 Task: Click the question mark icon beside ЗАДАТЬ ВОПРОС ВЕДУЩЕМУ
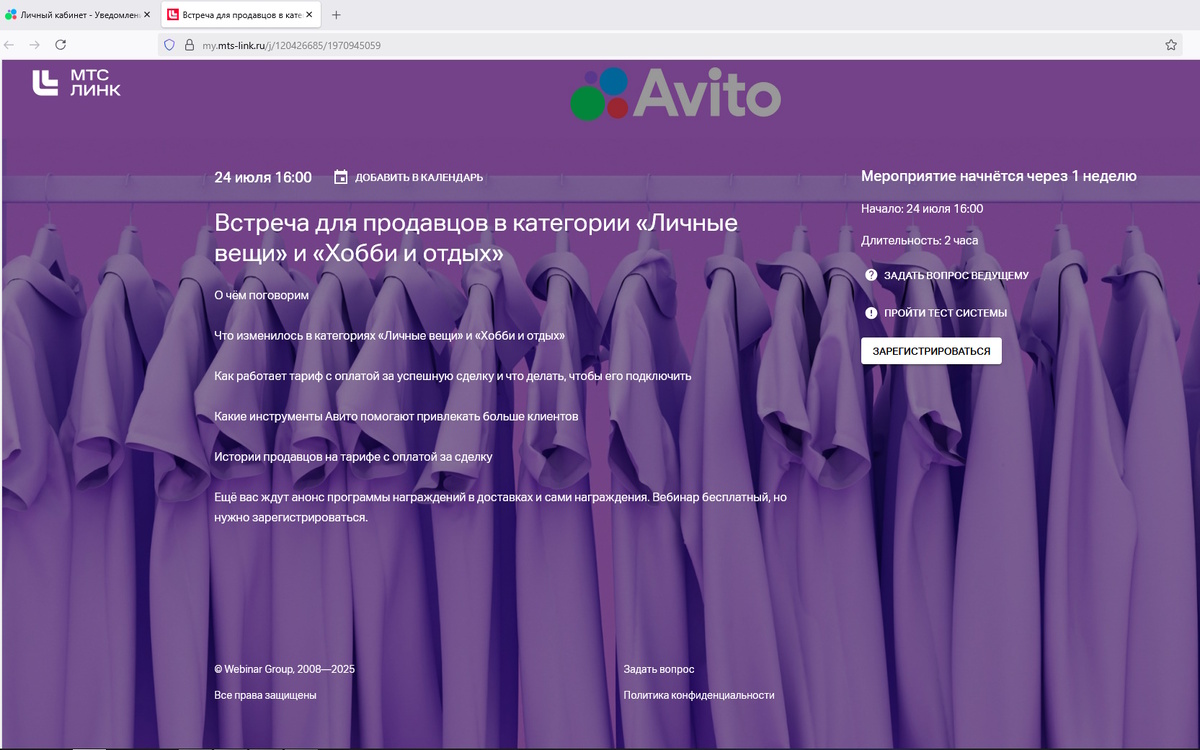[x=871, y=275]
